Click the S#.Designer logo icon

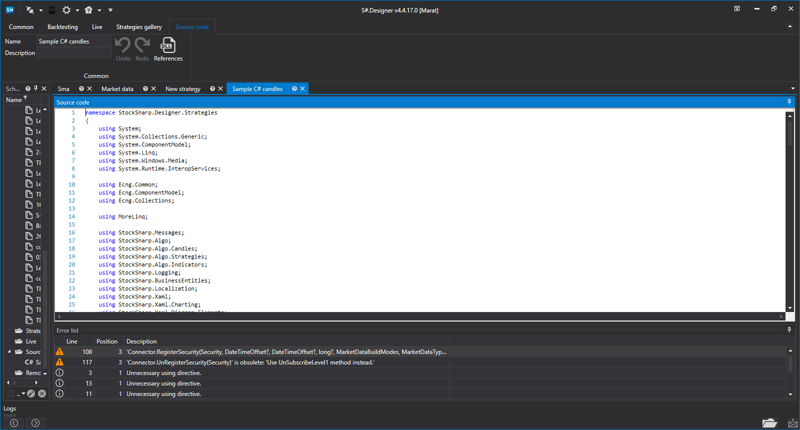point(9,9)
